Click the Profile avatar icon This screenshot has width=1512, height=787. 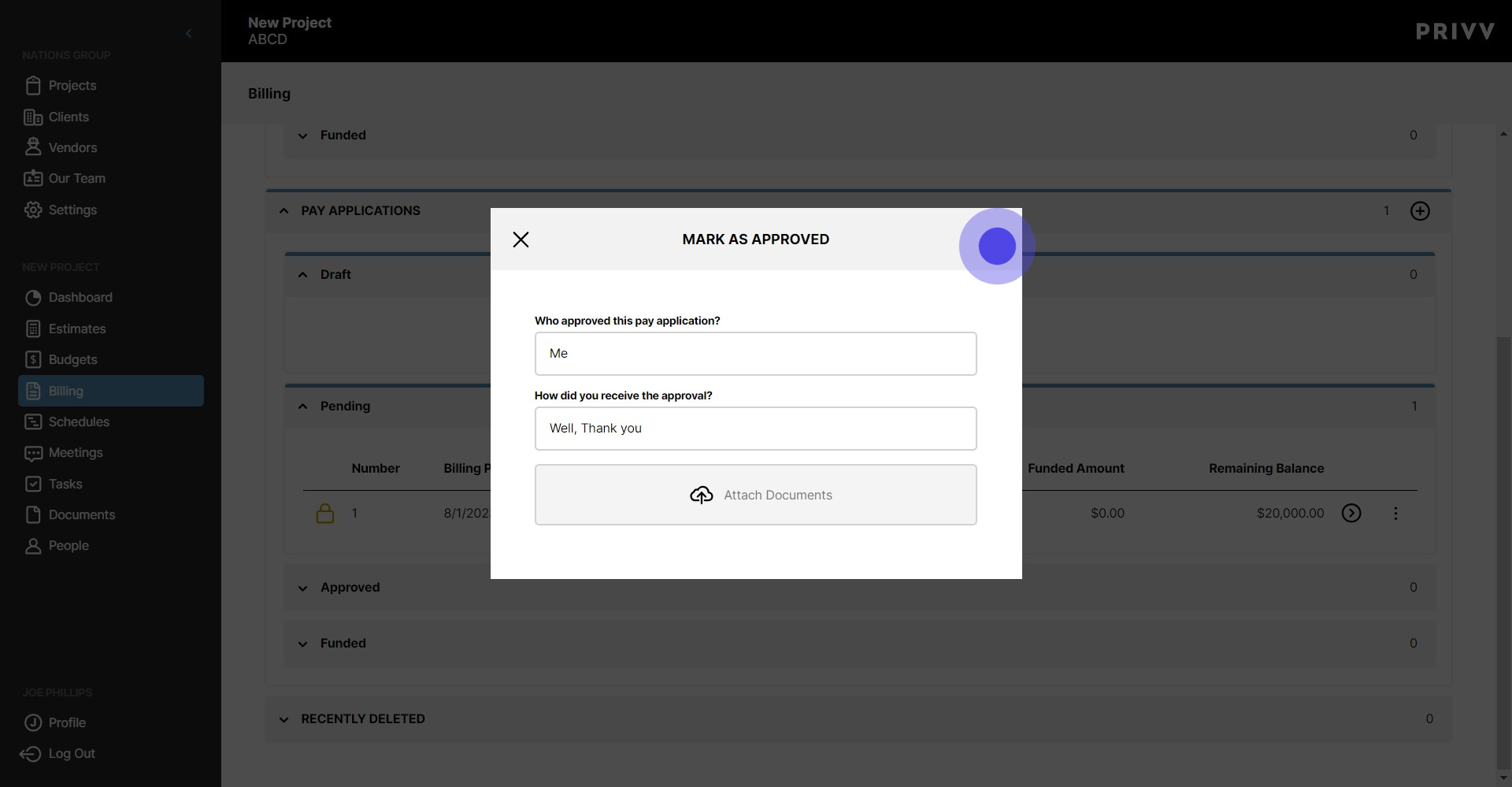33,722
